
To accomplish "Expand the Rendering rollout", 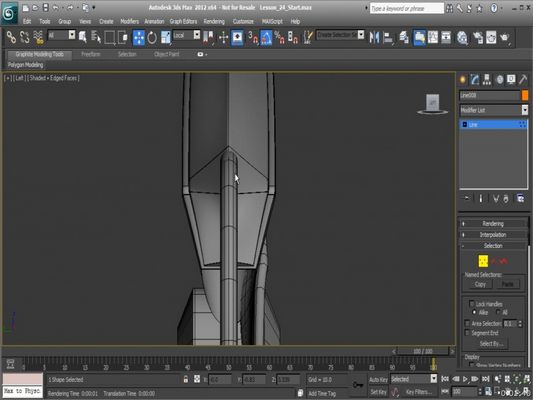I will (x=493, y=224).
